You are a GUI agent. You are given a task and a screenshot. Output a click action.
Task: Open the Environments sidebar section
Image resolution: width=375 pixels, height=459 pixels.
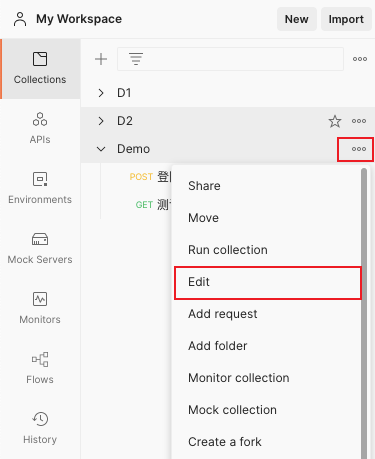tap(40, 188)
